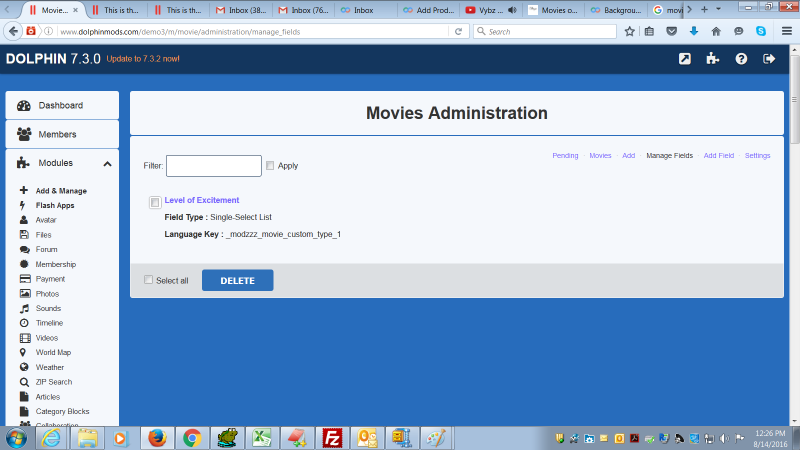Go to the Pending link
The height and width of the screenshot is (450, 800).
tap(565, 156)
